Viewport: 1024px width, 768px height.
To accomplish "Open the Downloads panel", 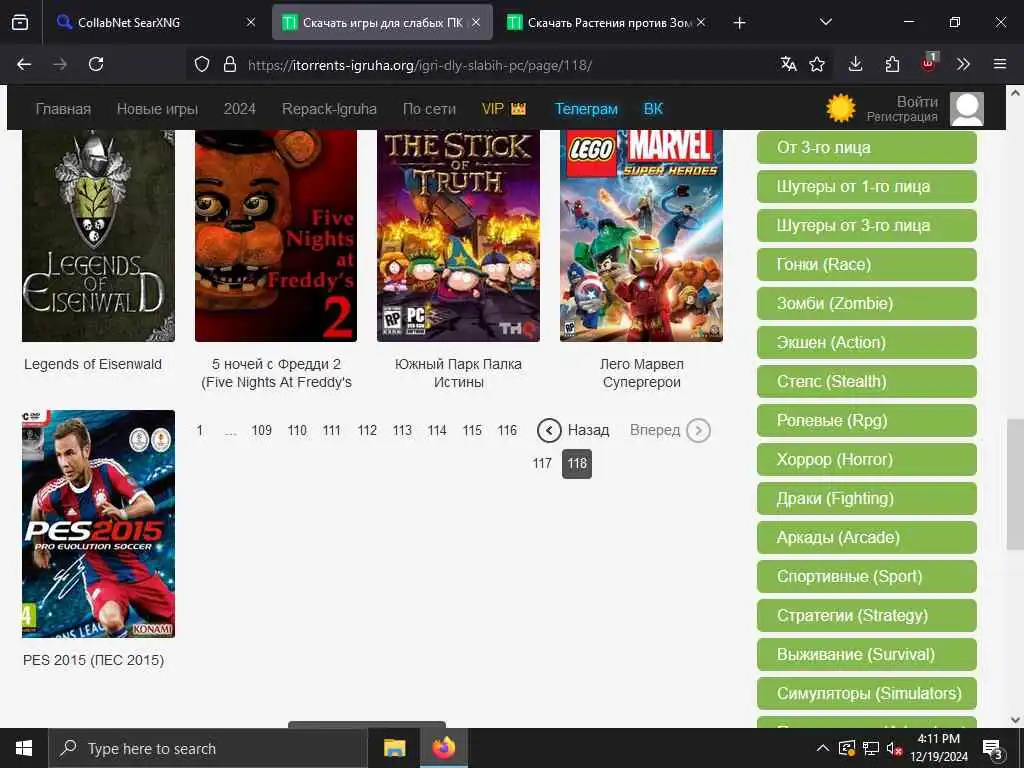I will [856, 64].
